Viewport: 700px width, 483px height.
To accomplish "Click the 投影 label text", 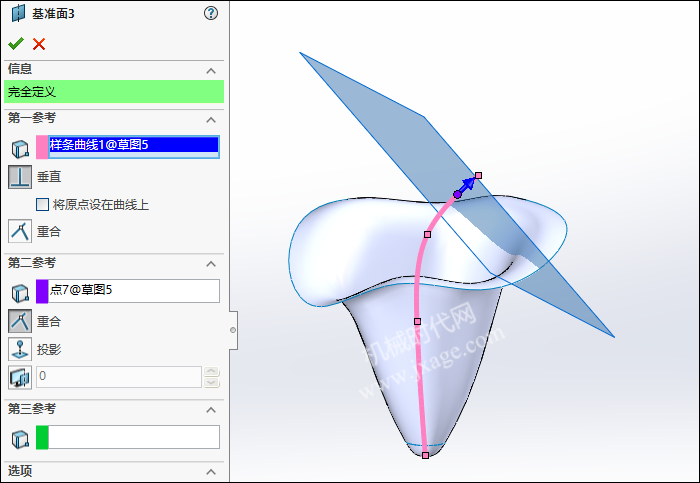I will 49,349.
